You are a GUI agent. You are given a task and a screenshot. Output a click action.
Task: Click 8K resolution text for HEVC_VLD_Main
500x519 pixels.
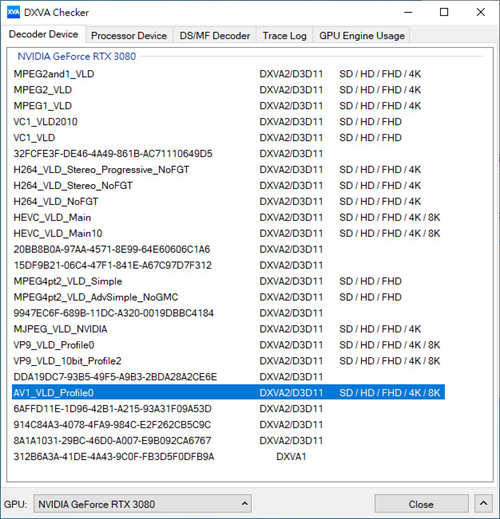pyautogui.click(x=434, y=218)
